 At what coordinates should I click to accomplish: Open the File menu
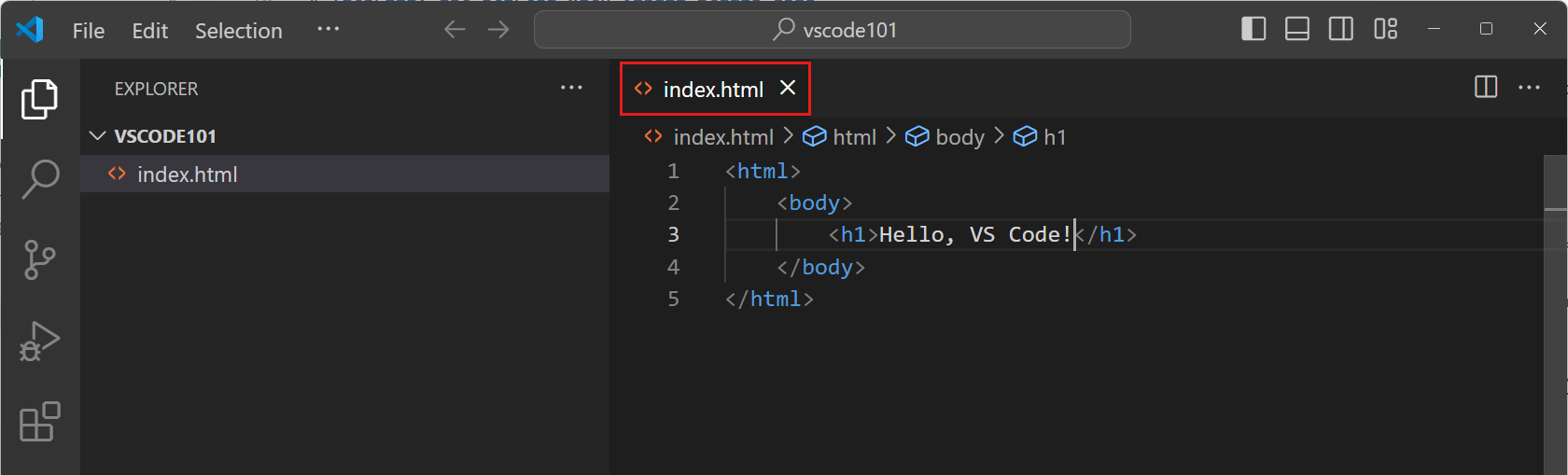click(89, 31)
